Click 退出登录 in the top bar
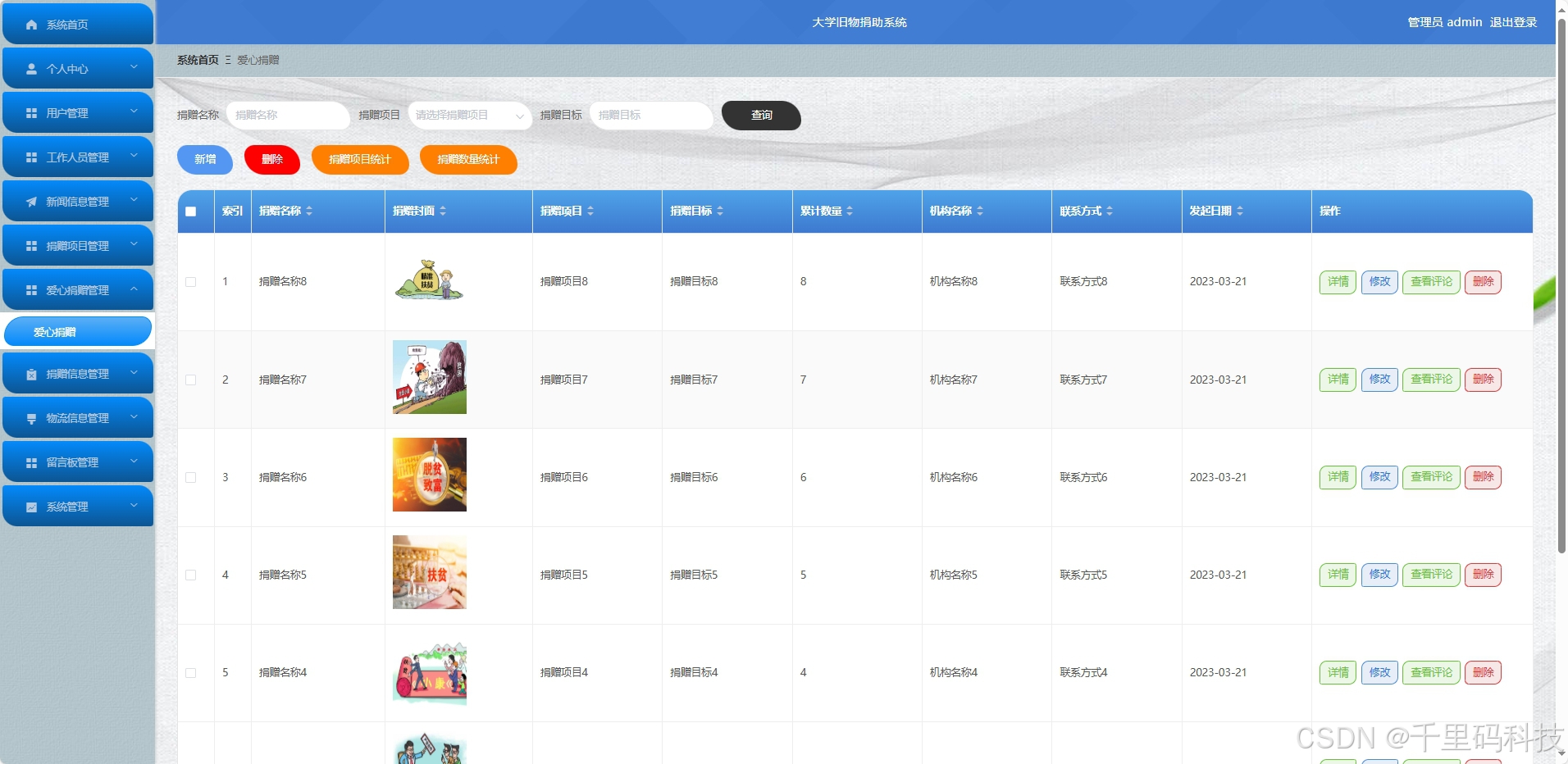1568x764 pixels. point(1513,22)
